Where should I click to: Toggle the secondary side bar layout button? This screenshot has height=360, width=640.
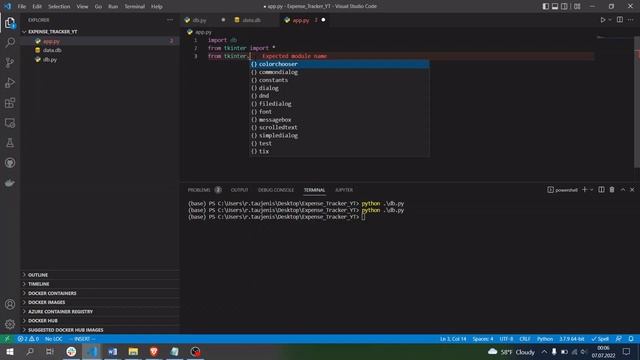point(564,7)
